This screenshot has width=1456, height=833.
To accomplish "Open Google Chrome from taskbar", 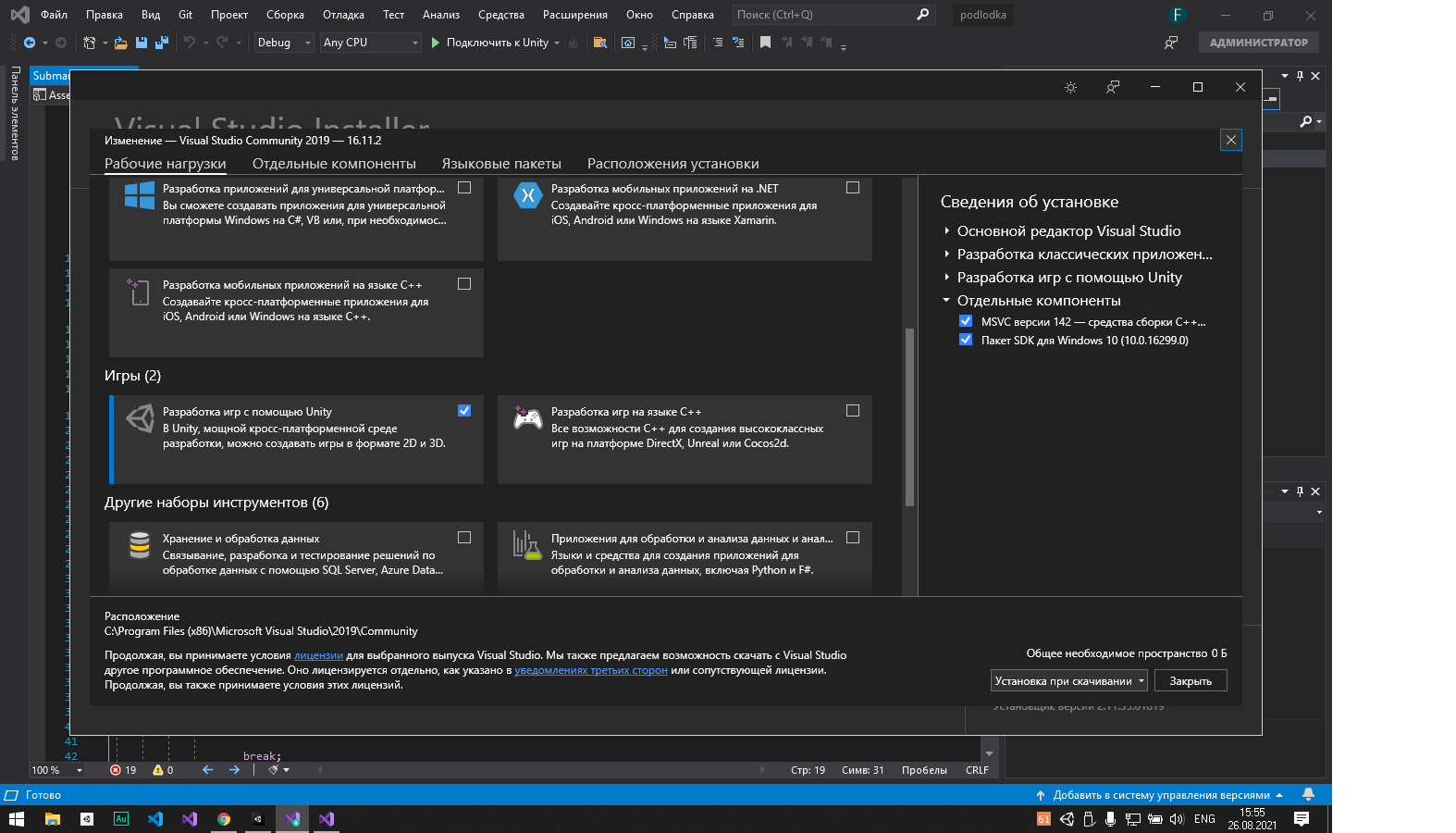I will 224,819.
